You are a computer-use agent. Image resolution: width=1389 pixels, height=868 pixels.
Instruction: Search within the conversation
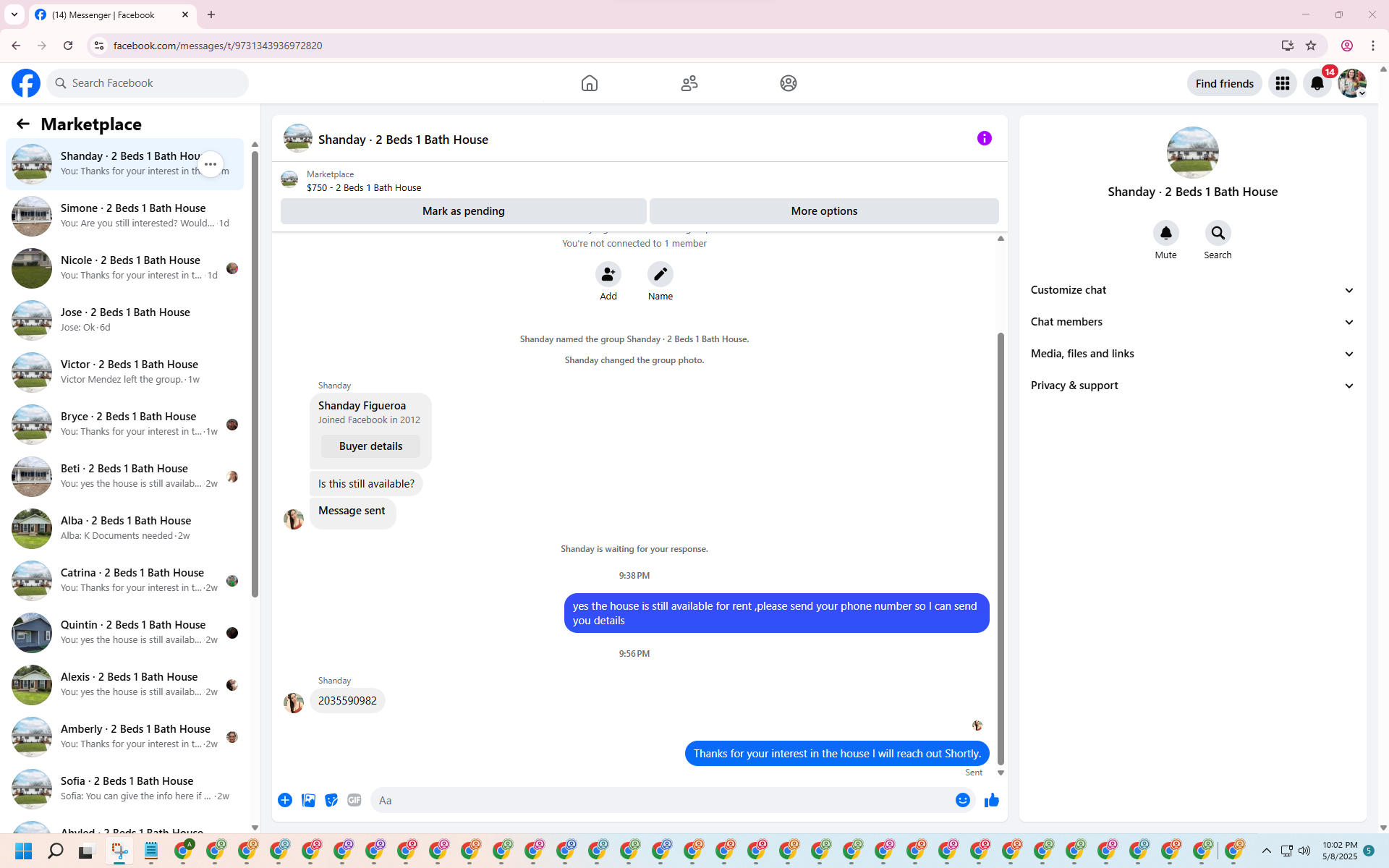[x=1218, y=233]
